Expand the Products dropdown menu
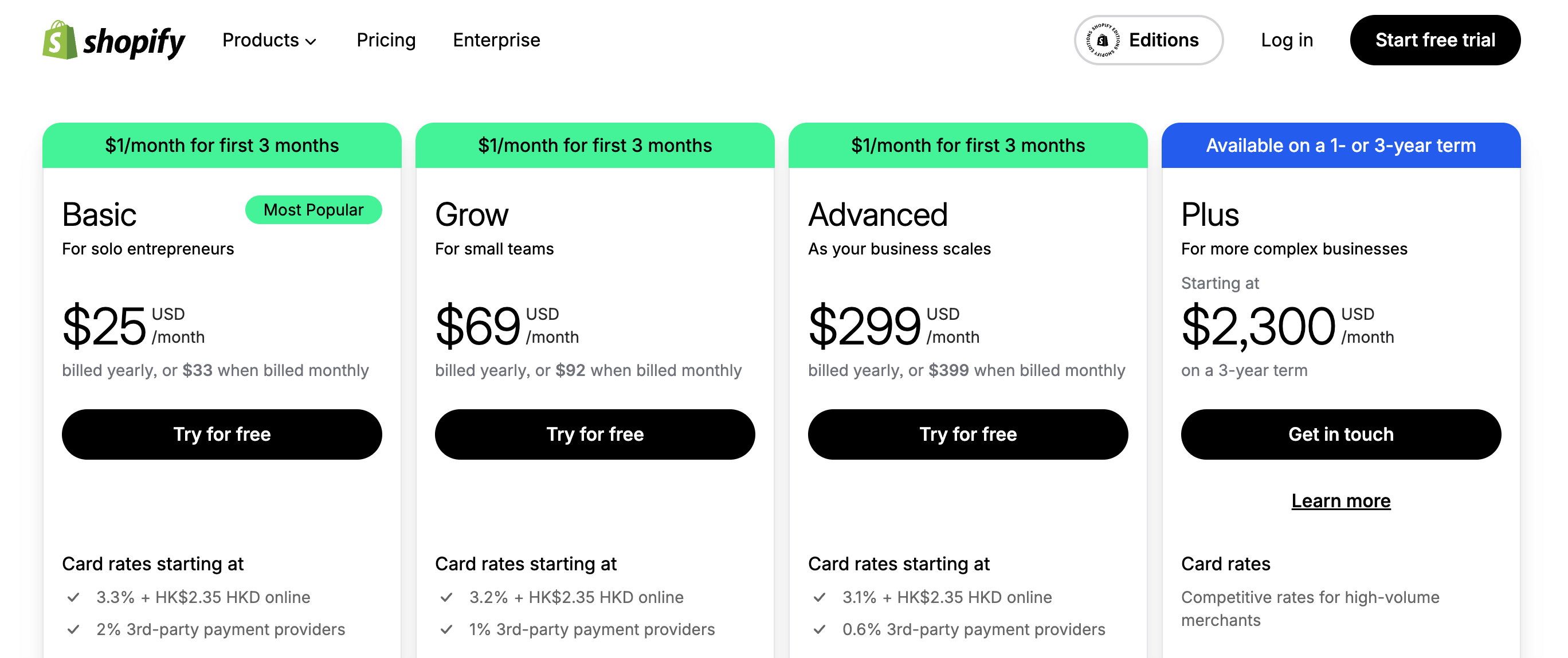 tap(269, 40)
